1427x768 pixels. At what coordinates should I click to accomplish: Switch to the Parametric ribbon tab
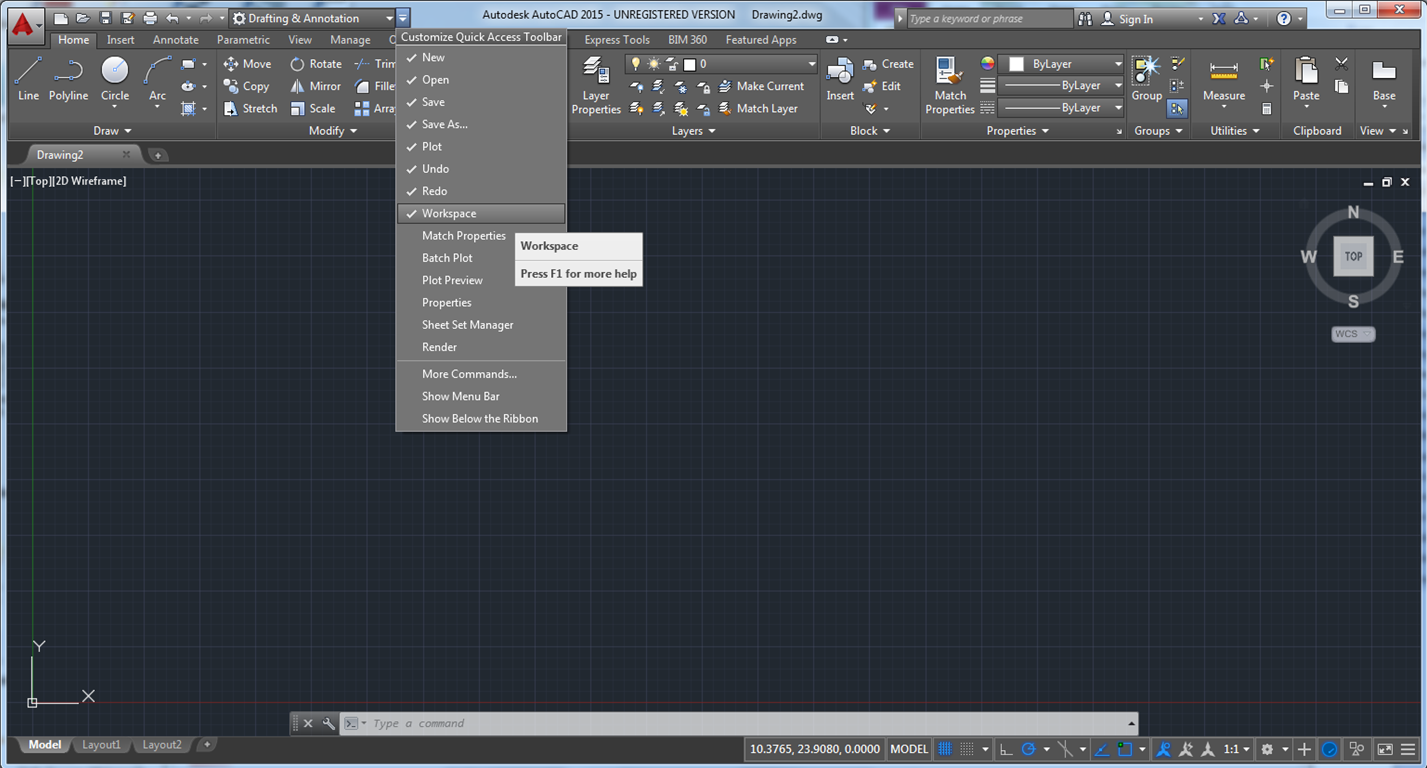[243, 40]
